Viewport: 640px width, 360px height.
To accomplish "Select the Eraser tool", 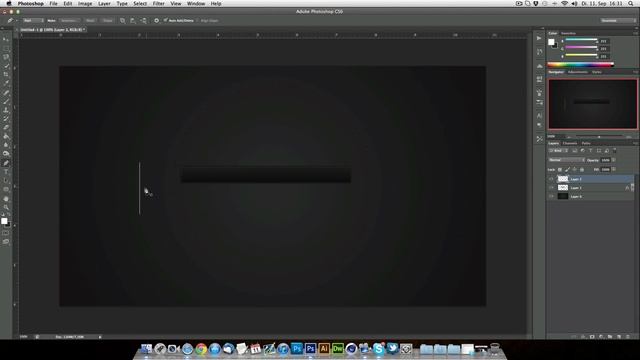I will click(6, 128).
